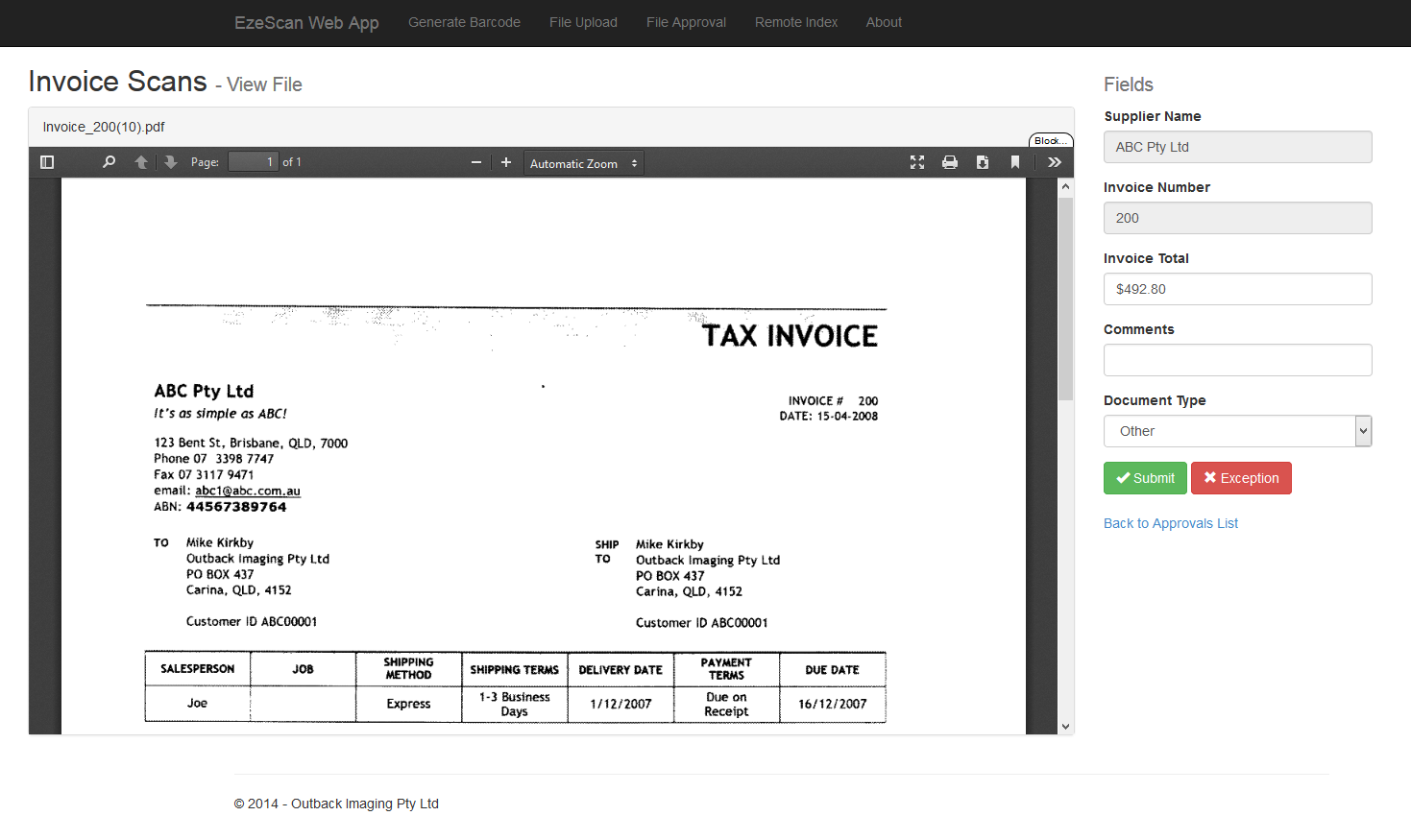Image resolution: width=1411 pixels, height=840 pixels.
Task: Expand the PDF viewer tools menu
Action: (x=1055, y=162)
